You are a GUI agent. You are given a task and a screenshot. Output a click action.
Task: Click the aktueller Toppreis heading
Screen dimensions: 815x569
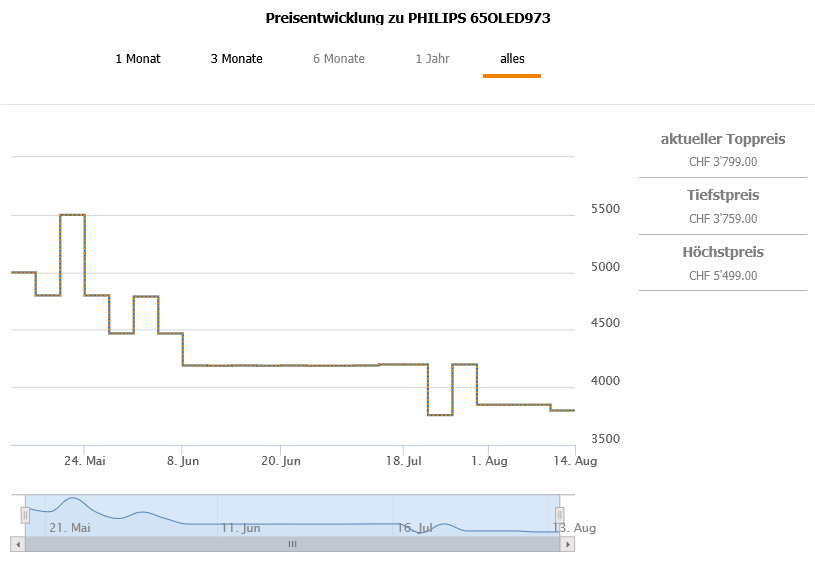723,139
